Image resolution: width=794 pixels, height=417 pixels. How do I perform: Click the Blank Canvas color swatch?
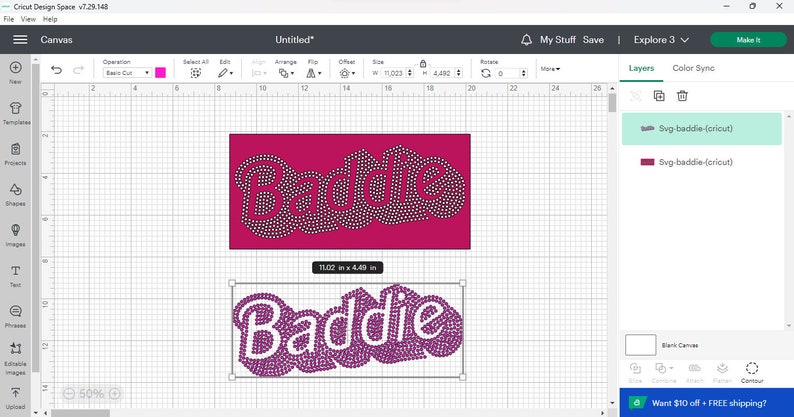[641, 345]
